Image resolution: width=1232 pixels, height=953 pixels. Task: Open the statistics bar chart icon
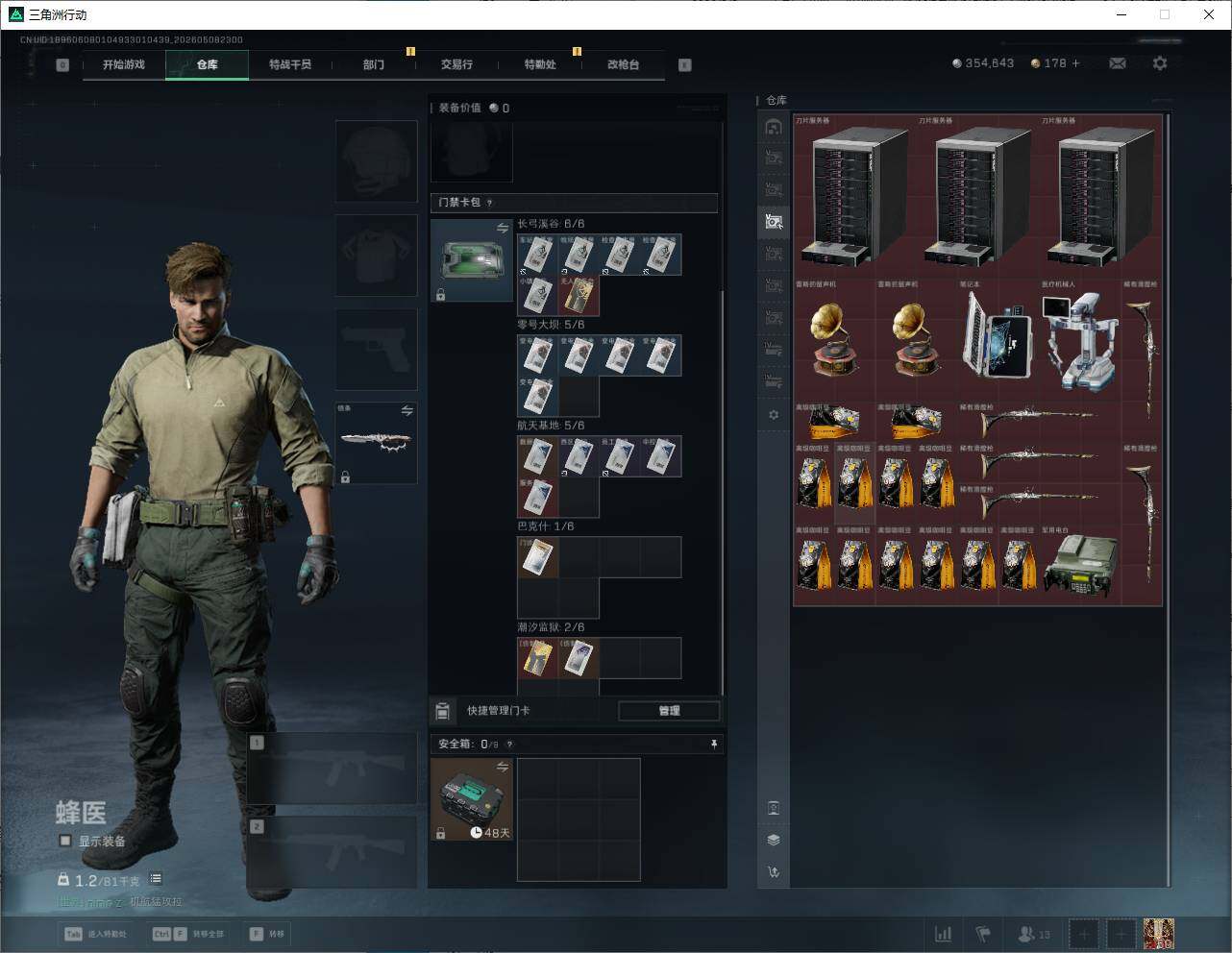click(x=944, y=934)
